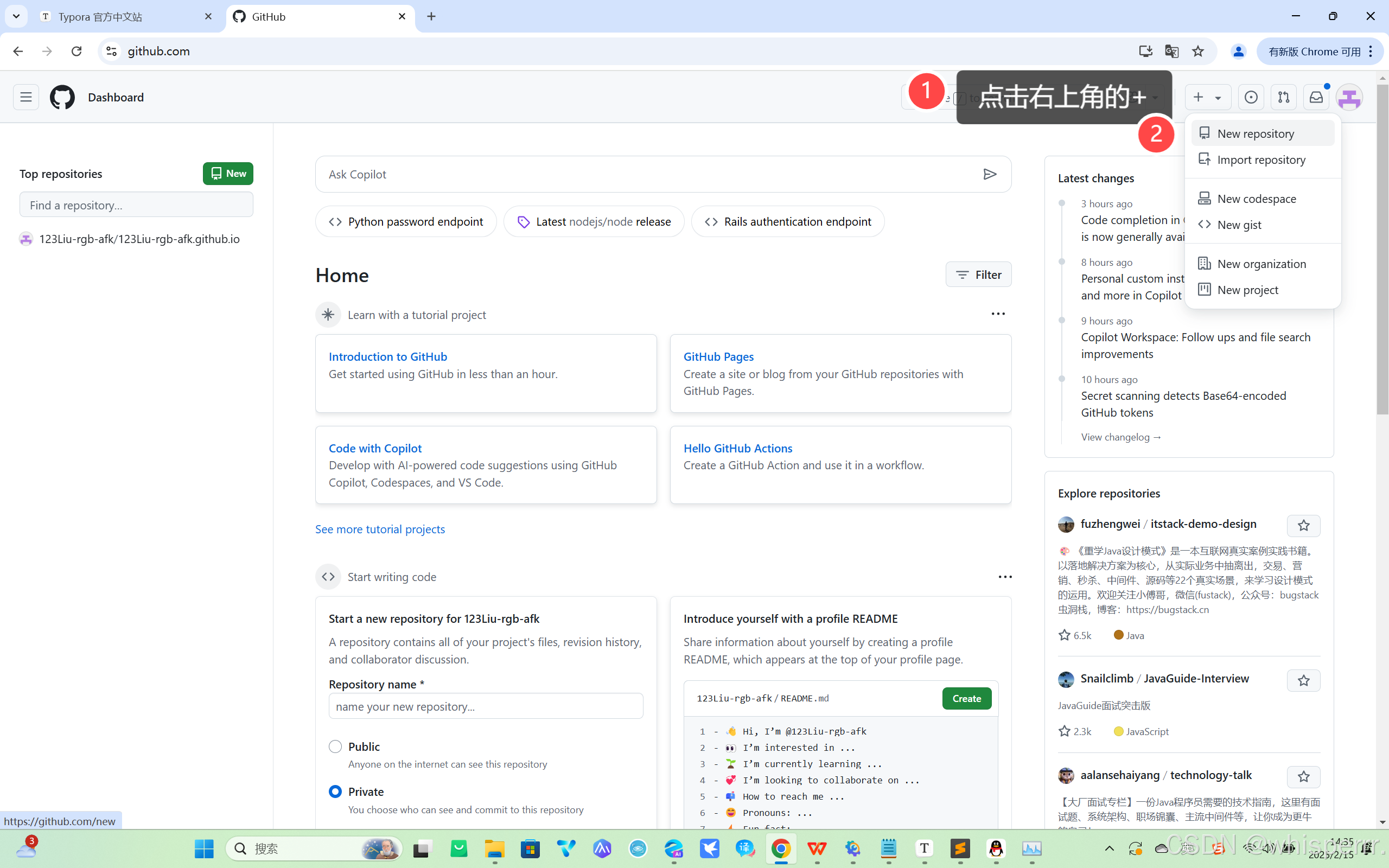Send the Copilot prompt with arrow icon
Image resolution: width=1389 pixels, height=868 pixels.
990,174
